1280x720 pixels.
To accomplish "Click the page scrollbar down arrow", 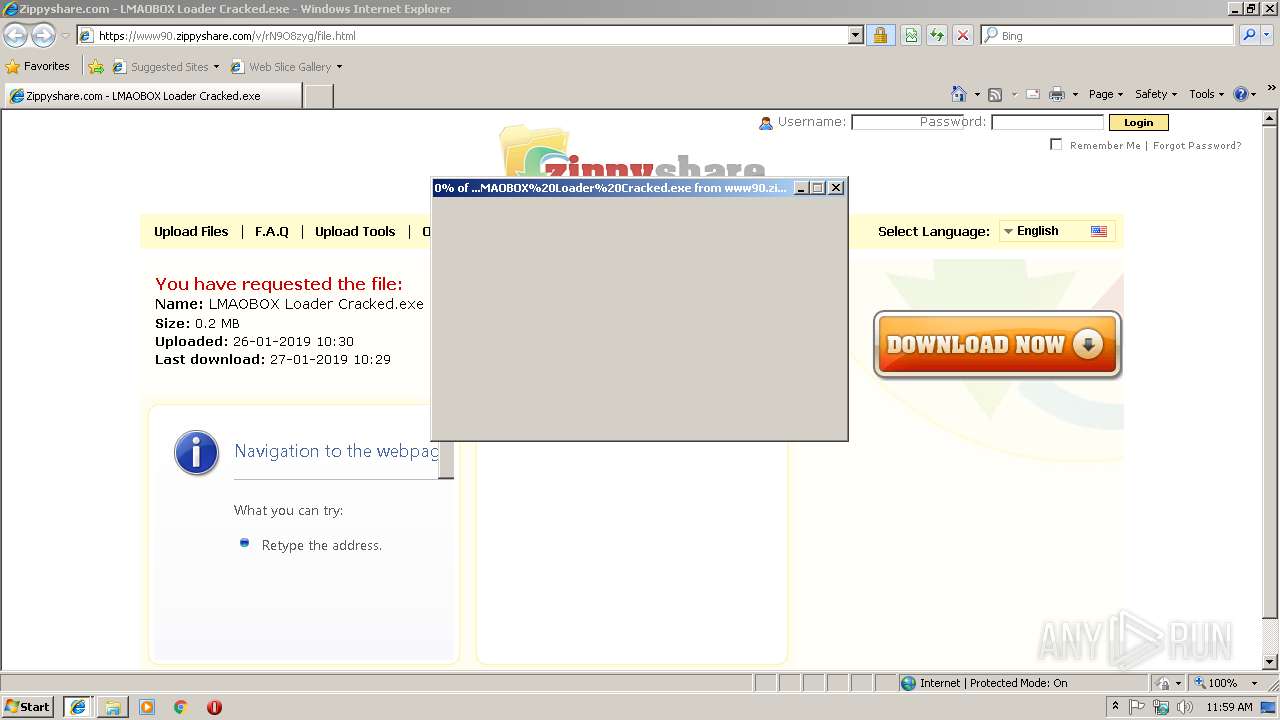I will (x=1271, y=662).
